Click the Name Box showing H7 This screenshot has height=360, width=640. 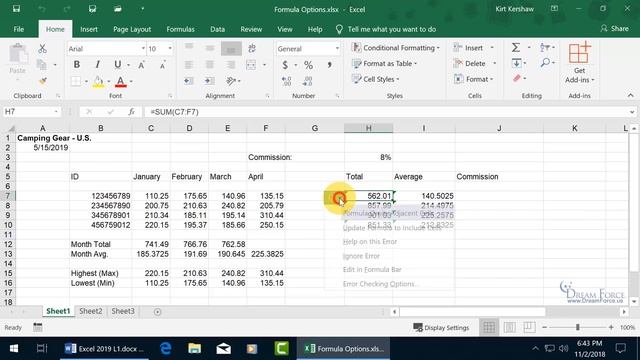[32, 112]
